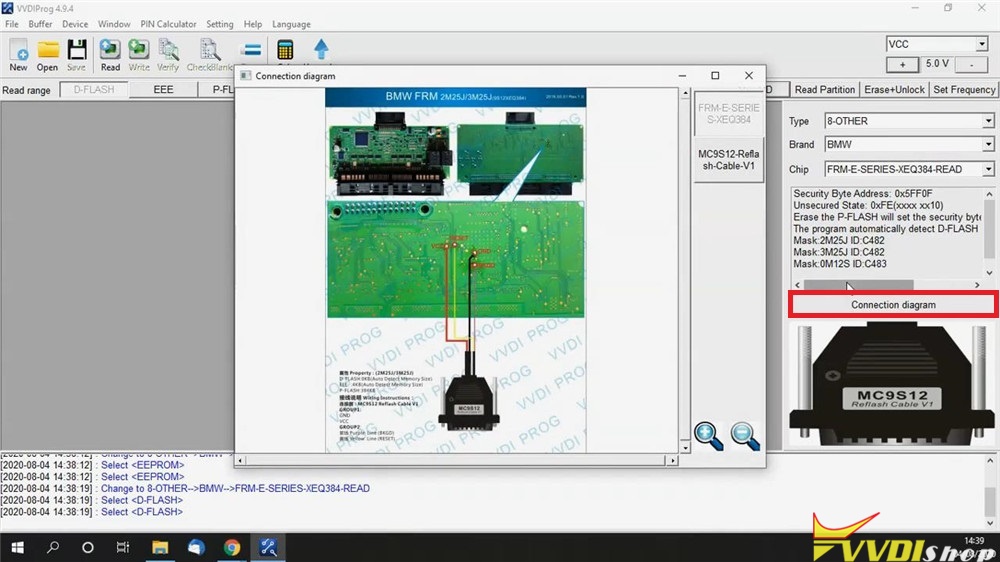1000x562 pixels.
Task: Click diagram vertical scrollbar down arrow
Action: tap(686, 448)
